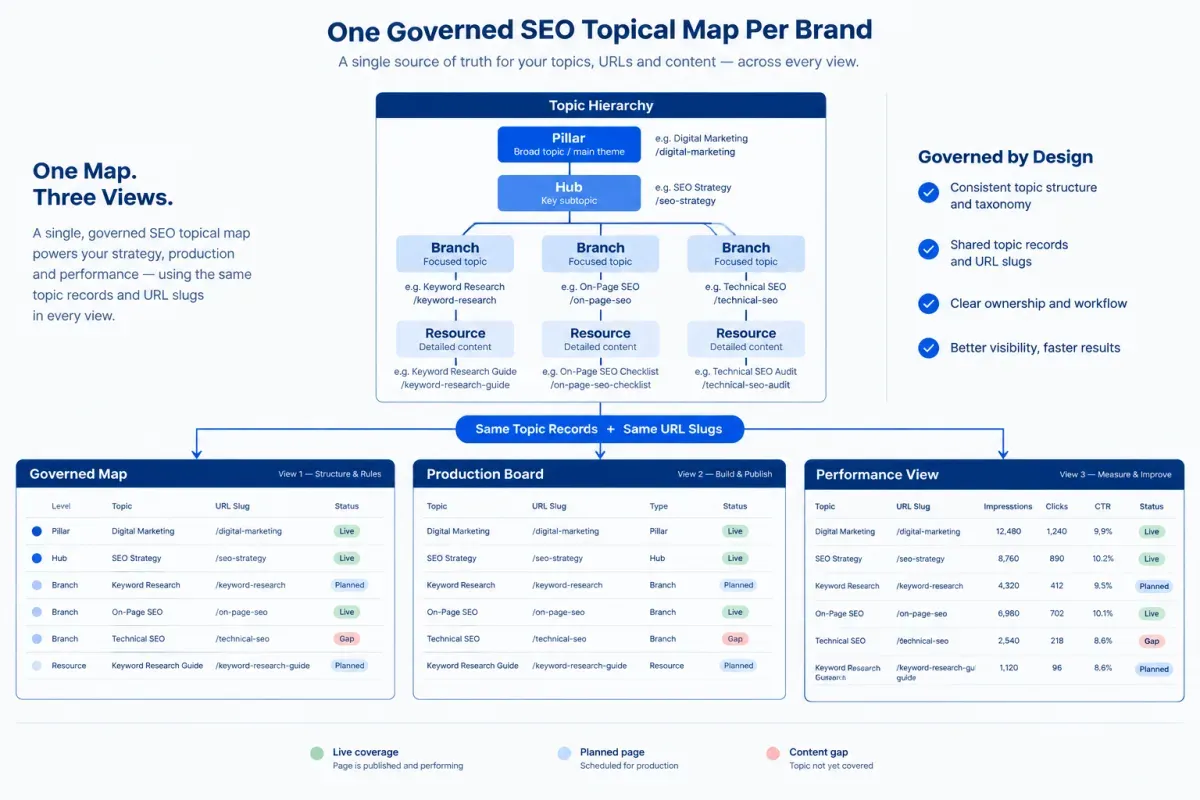Click the Planned badge on Governed Map Keyword Research row
1200x800 pixels.
tap(349, 585)
